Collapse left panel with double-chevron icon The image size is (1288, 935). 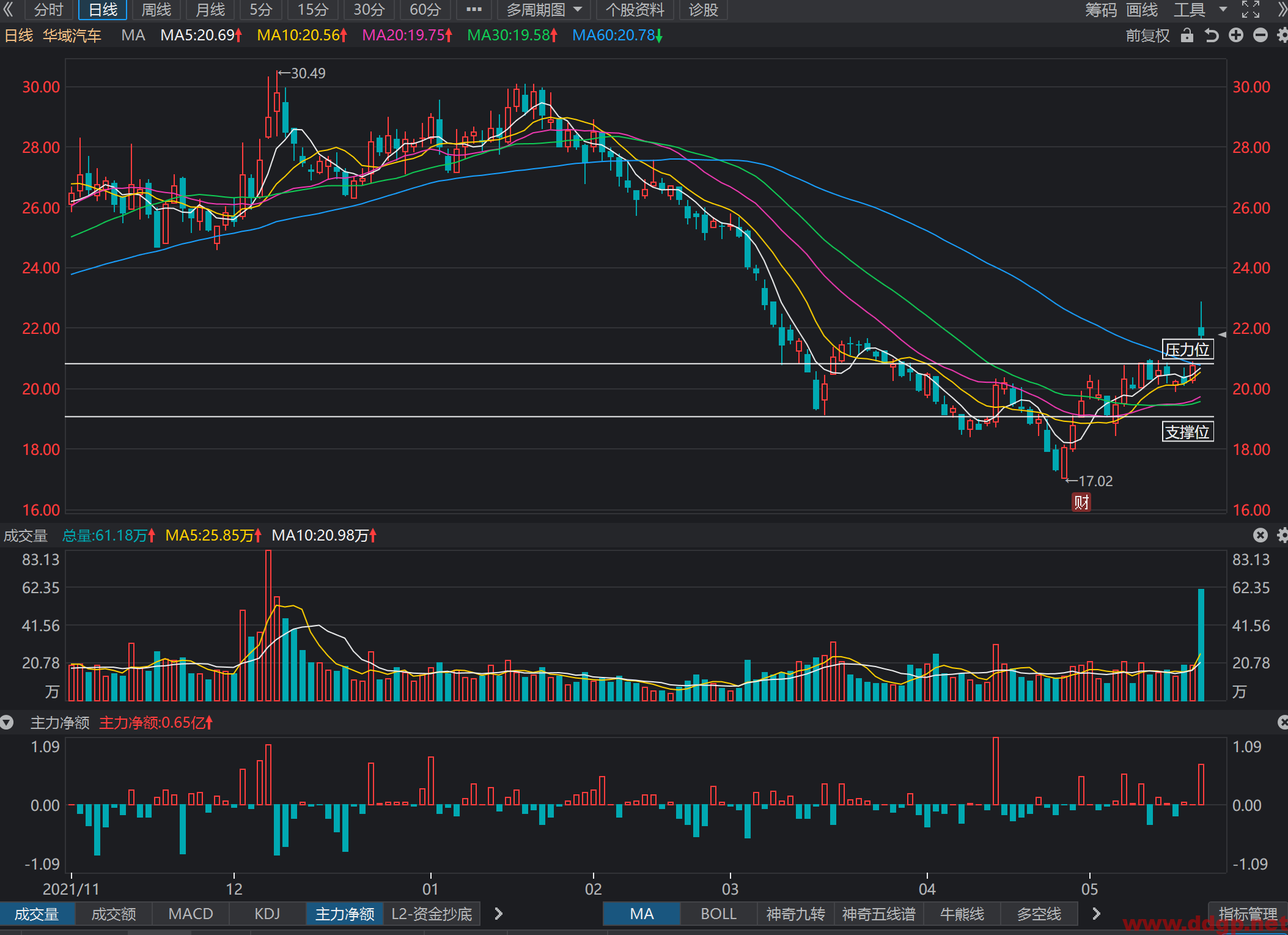click(9, 9)
